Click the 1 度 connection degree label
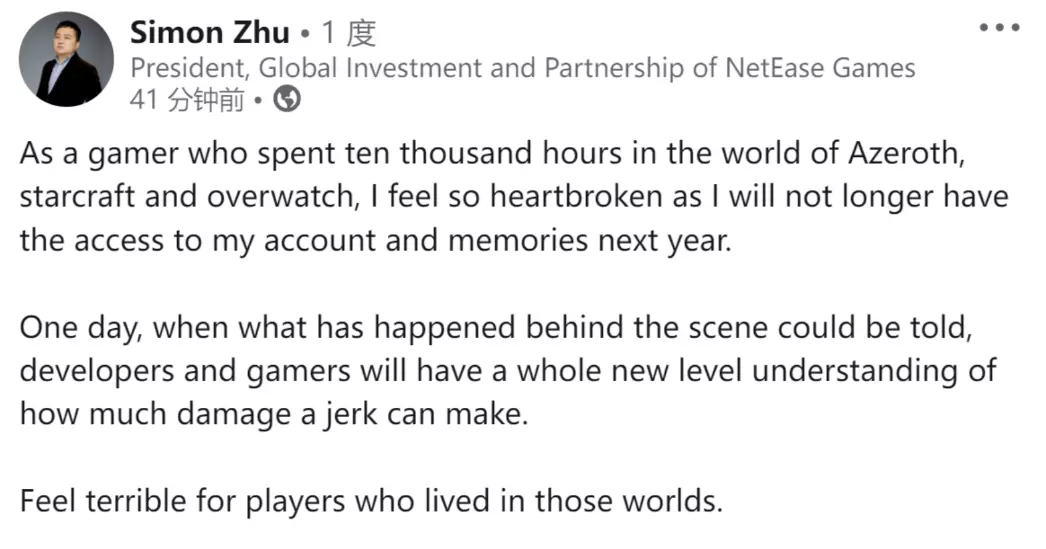This screenshot has width=1046, height=549. [349, 33]
